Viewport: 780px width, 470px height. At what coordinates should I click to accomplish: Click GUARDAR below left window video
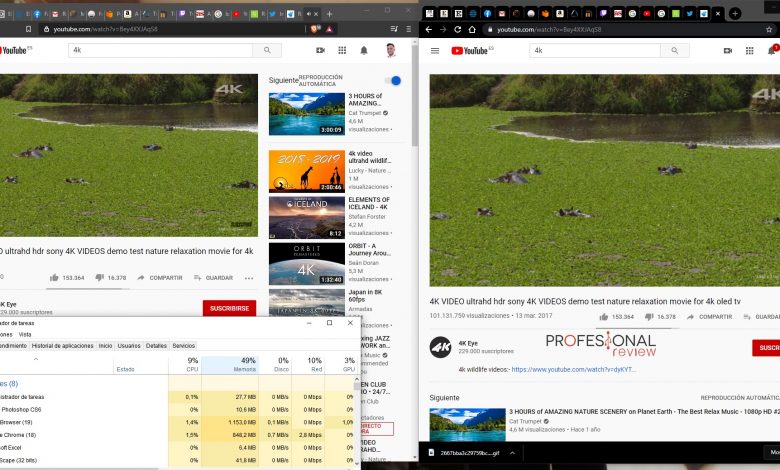coord(213,278)
